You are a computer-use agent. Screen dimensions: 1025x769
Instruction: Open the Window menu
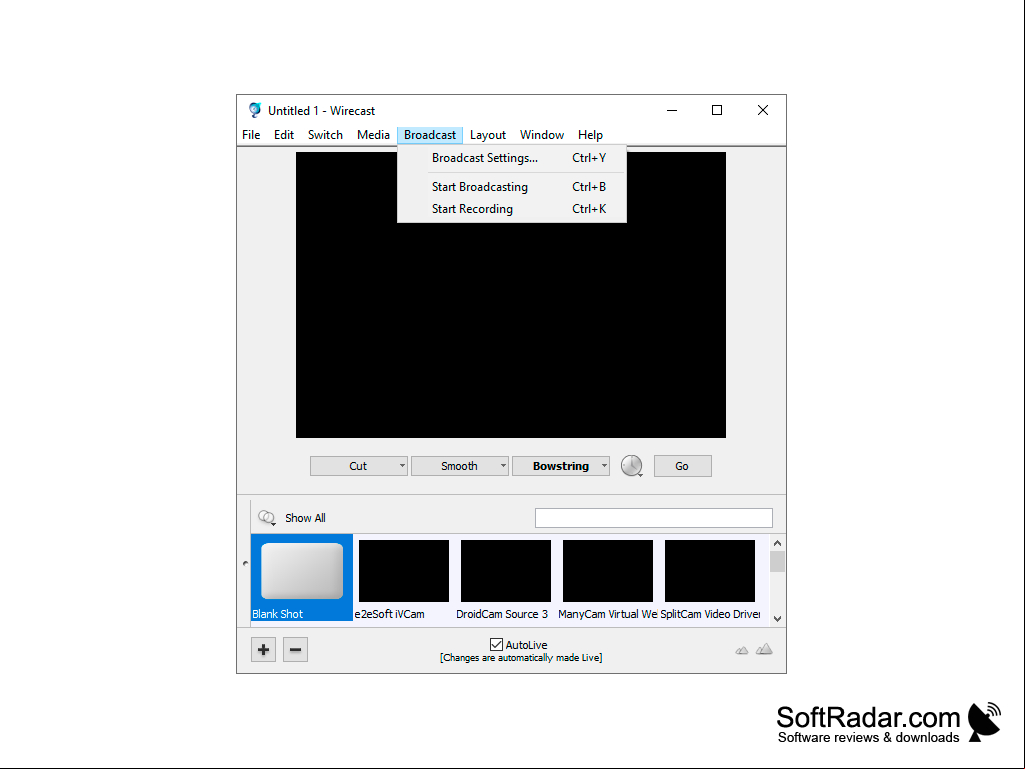tap(542, 135)
